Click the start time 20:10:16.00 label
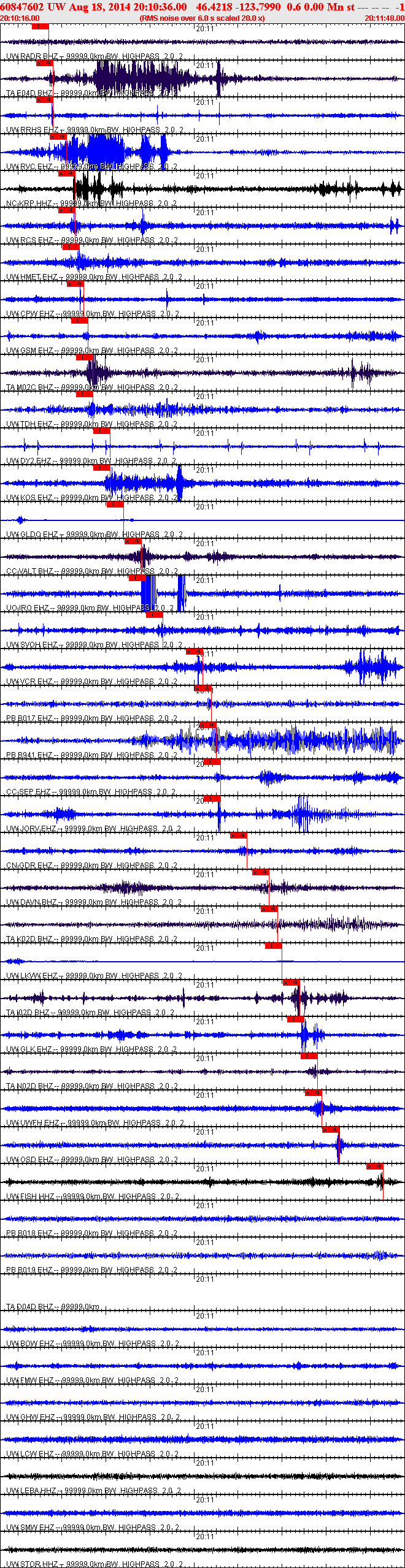405x1568 pixels. [20, 18]
